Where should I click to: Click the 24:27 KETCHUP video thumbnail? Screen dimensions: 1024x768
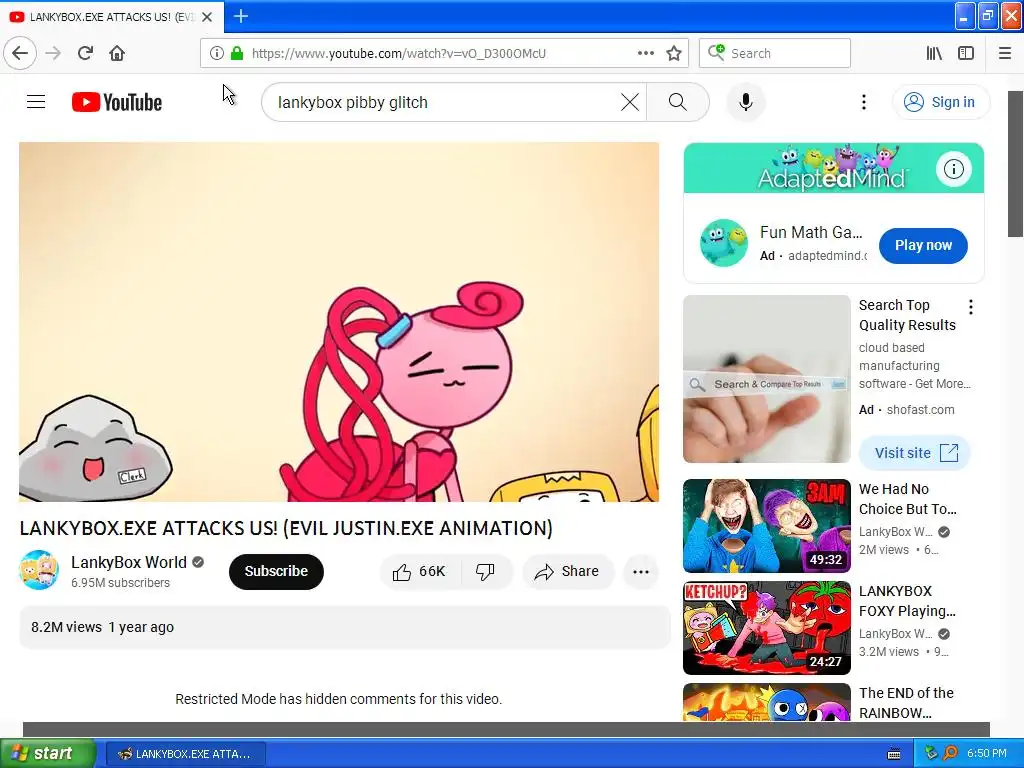[767, 628]
